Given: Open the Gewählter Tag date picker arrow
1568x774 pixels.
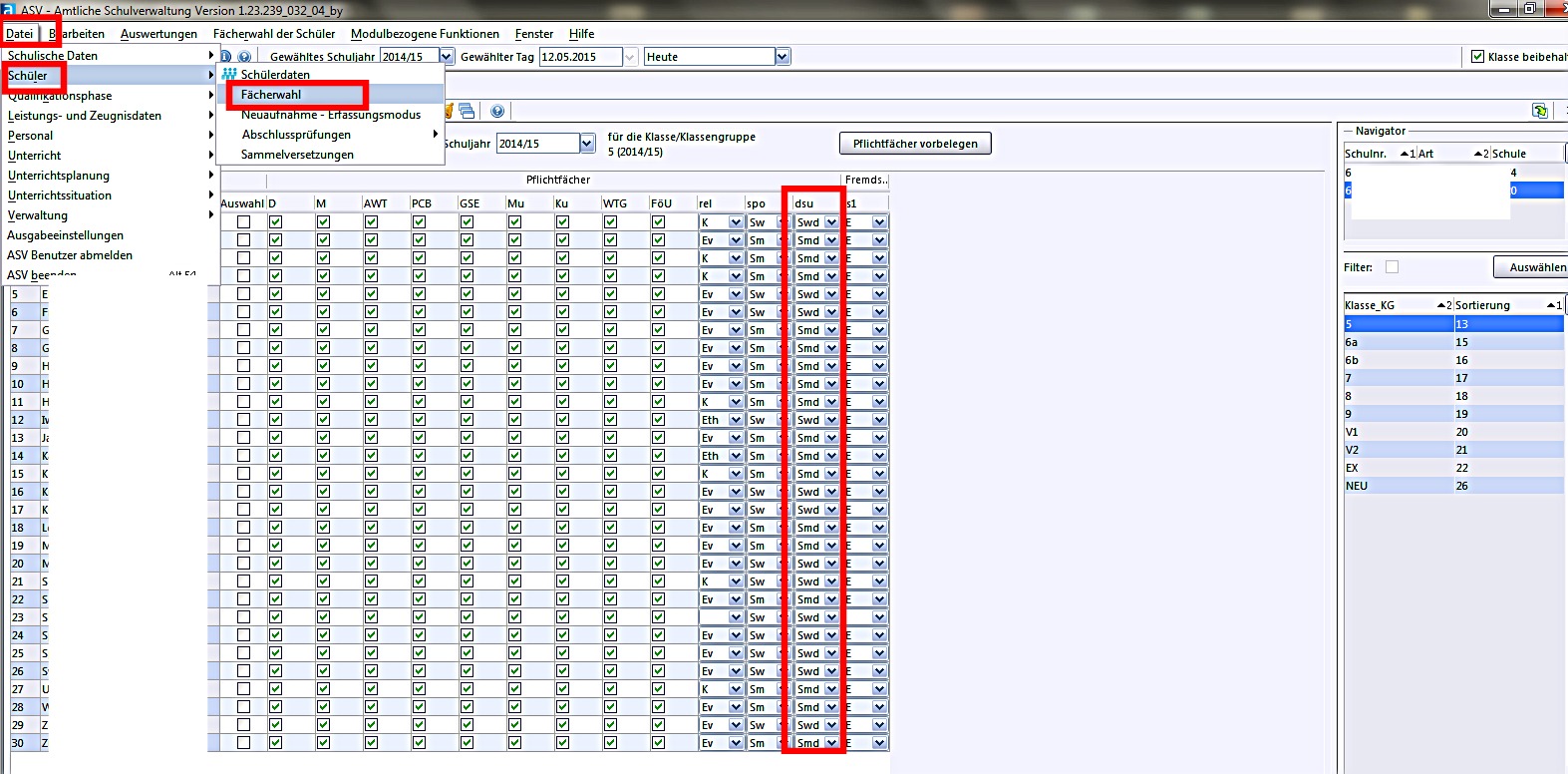Looking at the screenshot, I should pos(630,57).
